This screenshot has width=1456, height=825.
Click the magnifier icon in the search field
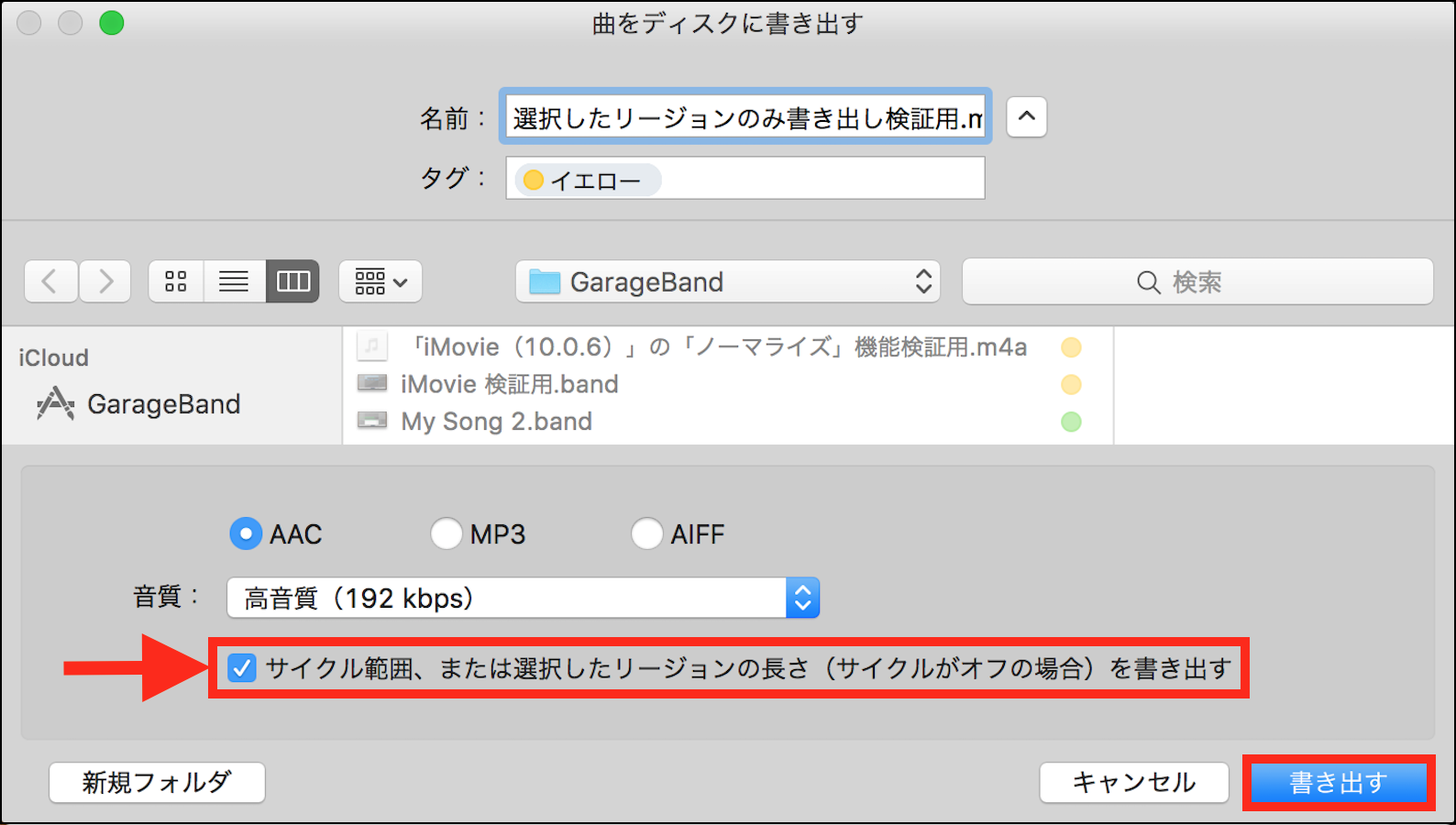[x=1148, y=282]
